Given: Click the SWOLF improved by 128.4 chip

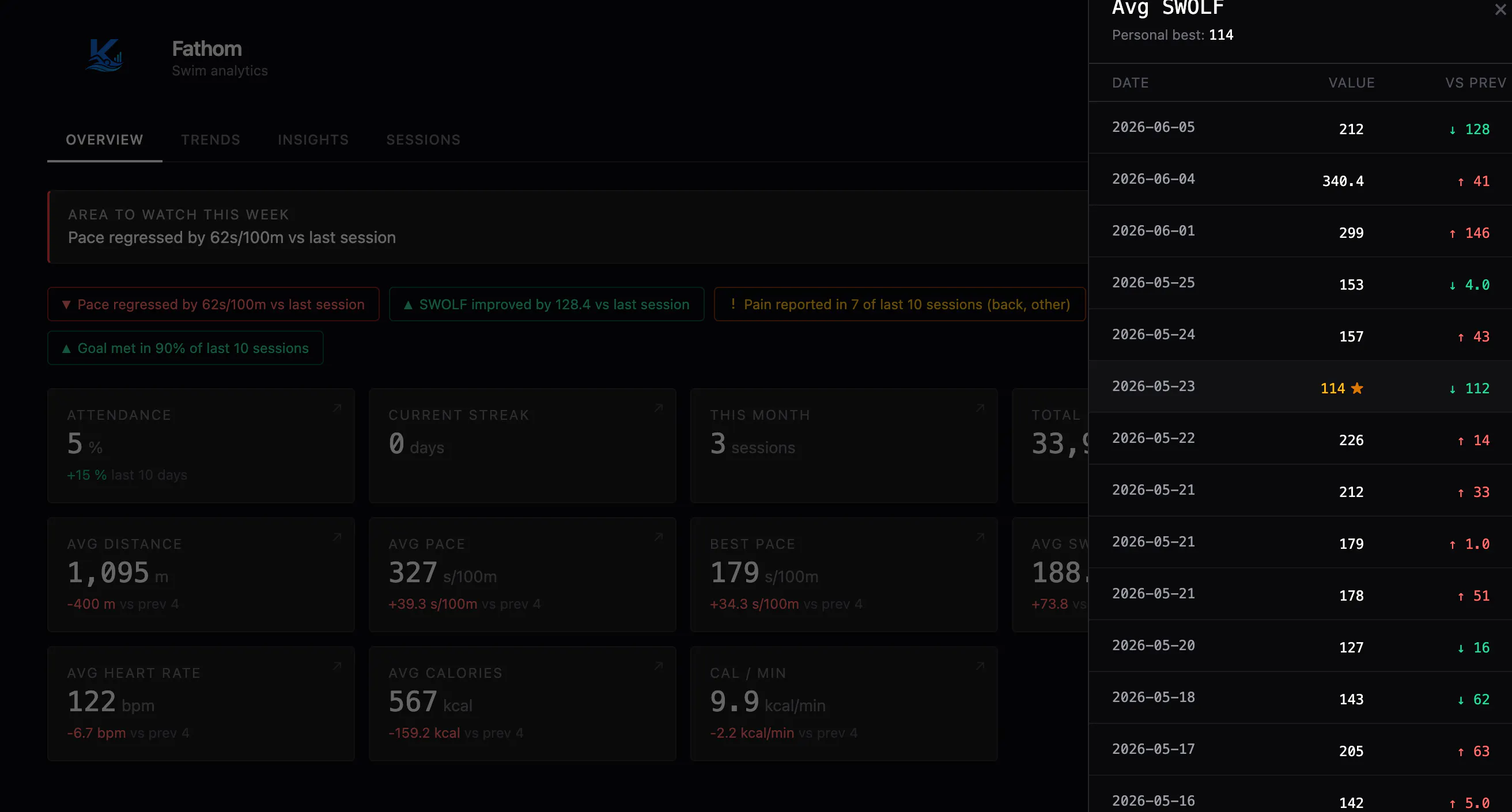Looking at the screenshot, I should pos(546,304).
